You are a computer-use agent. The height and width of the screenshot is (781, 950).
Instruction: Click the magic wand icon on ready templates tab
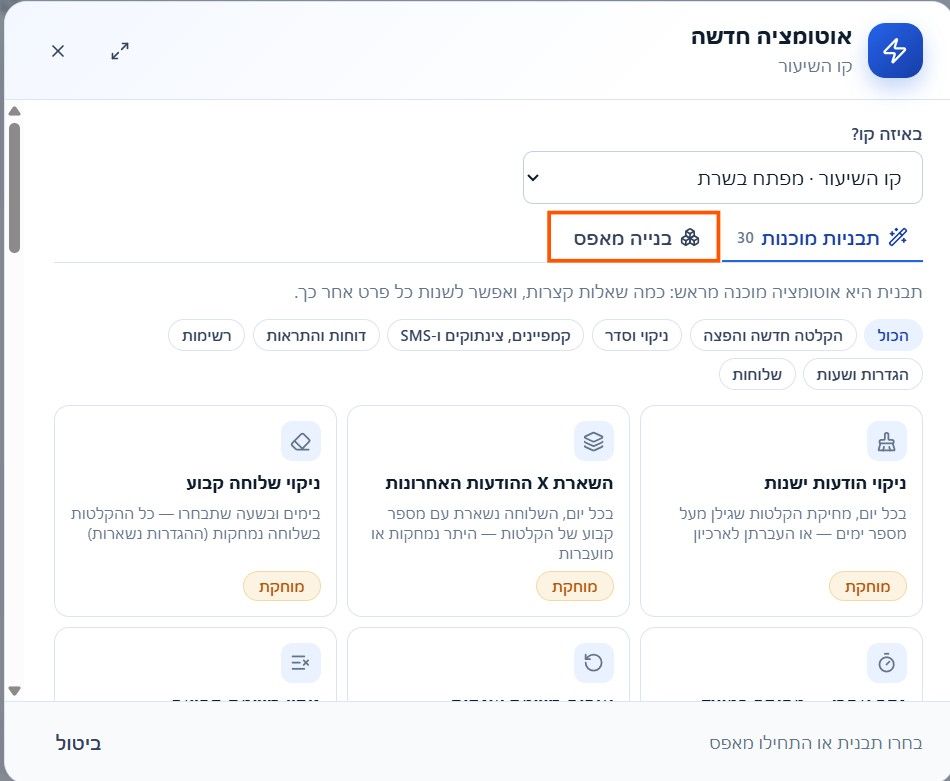coord(898,237)
